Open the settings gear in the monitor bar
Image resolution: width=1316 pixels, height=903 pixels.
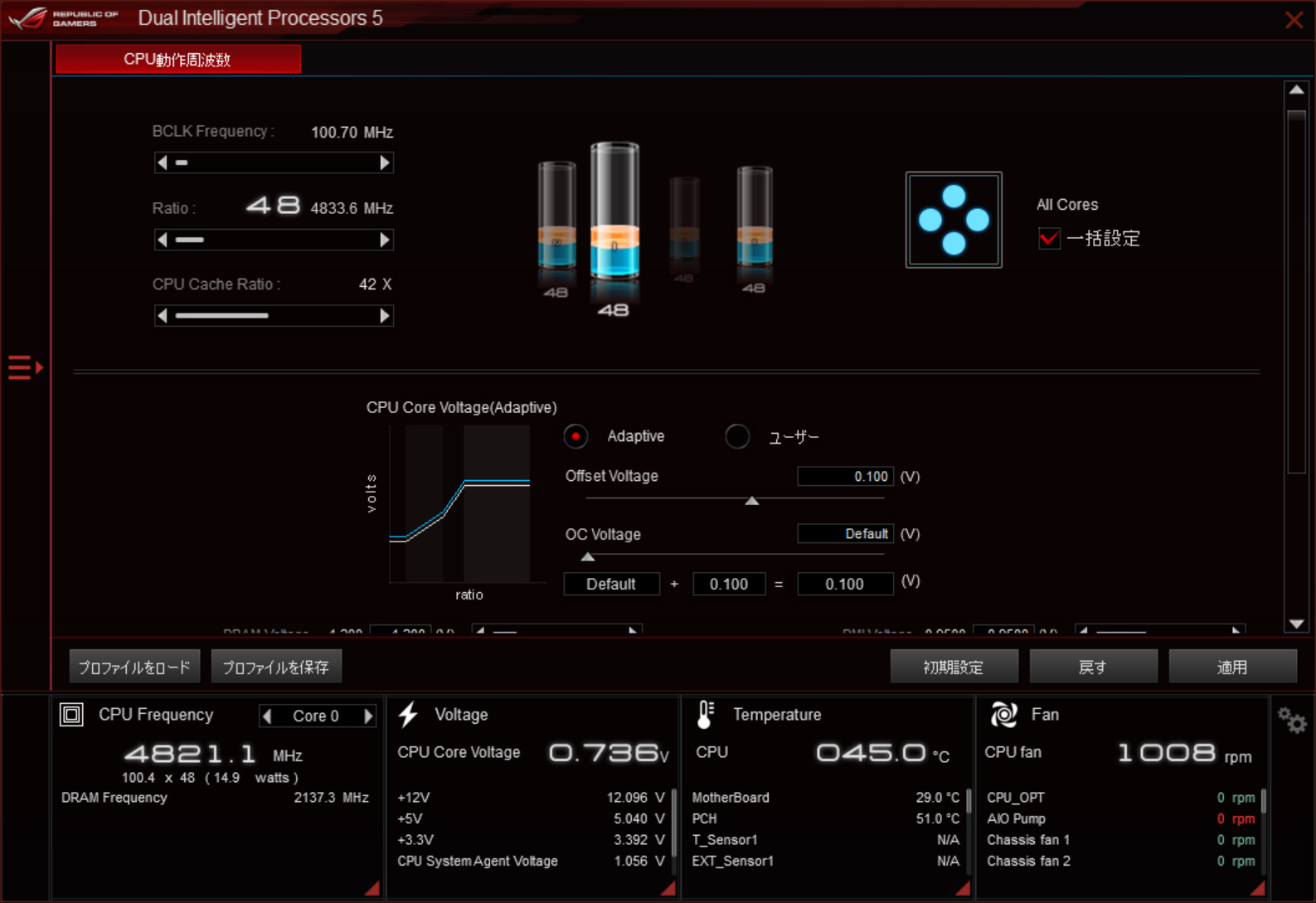[x=1292, y=720]
